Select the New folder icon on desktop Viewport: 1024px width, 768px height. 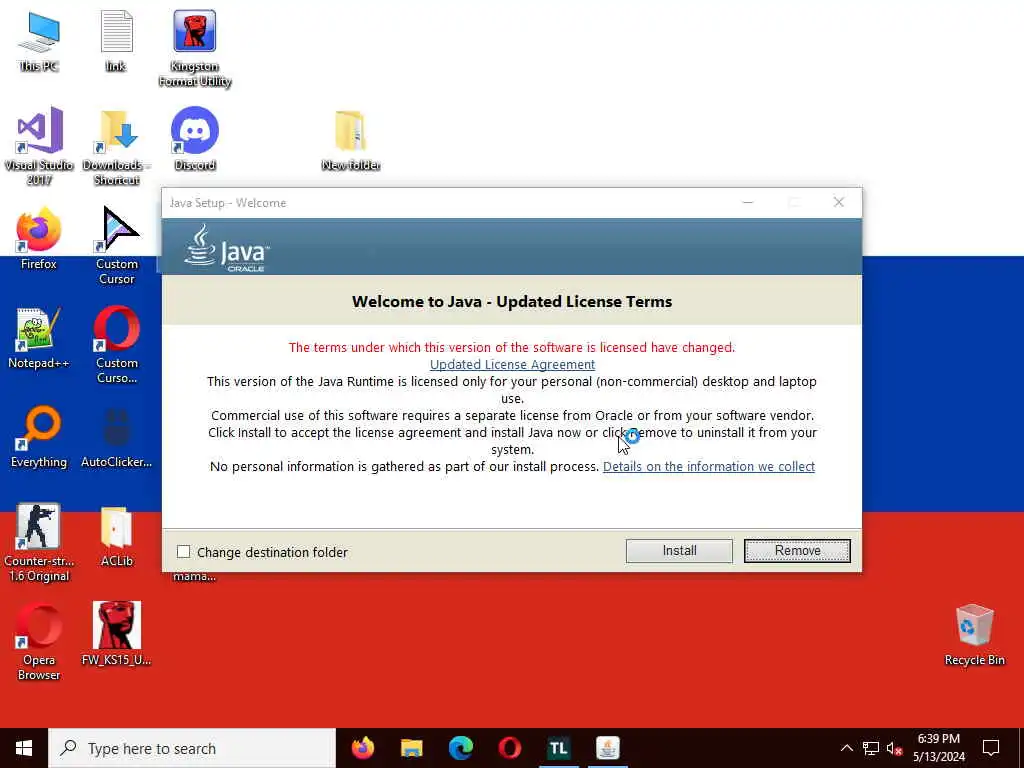[x=351, y=140]
